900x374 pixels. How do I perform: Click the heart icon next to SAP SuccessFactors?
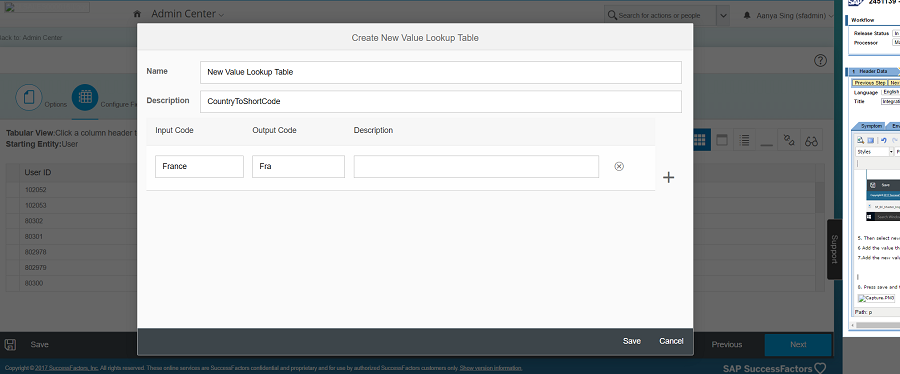point(820,368)
